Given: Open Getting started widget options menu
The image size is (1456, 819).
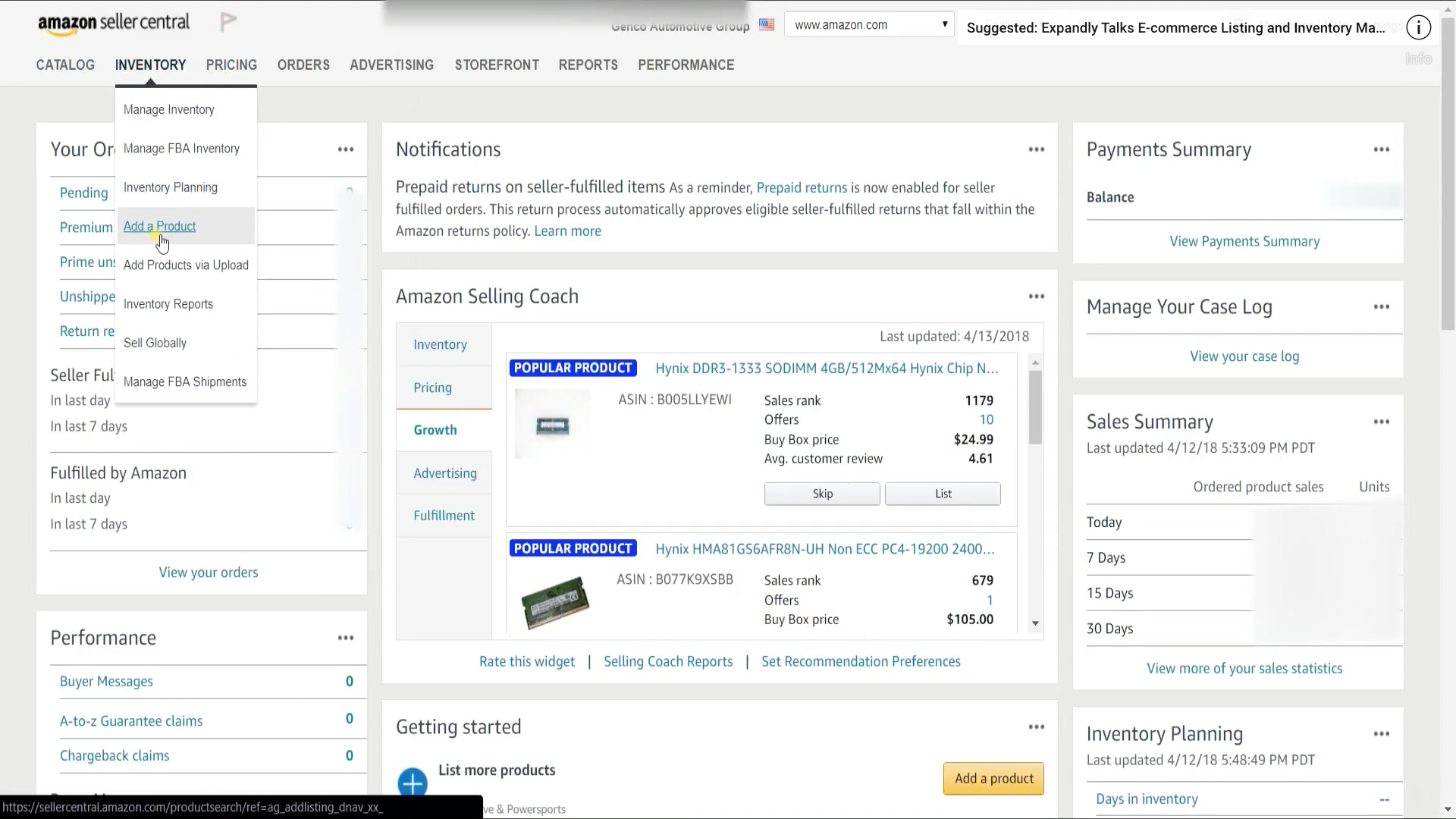Looking at the screenshot, I should [x=1037, y=727].
